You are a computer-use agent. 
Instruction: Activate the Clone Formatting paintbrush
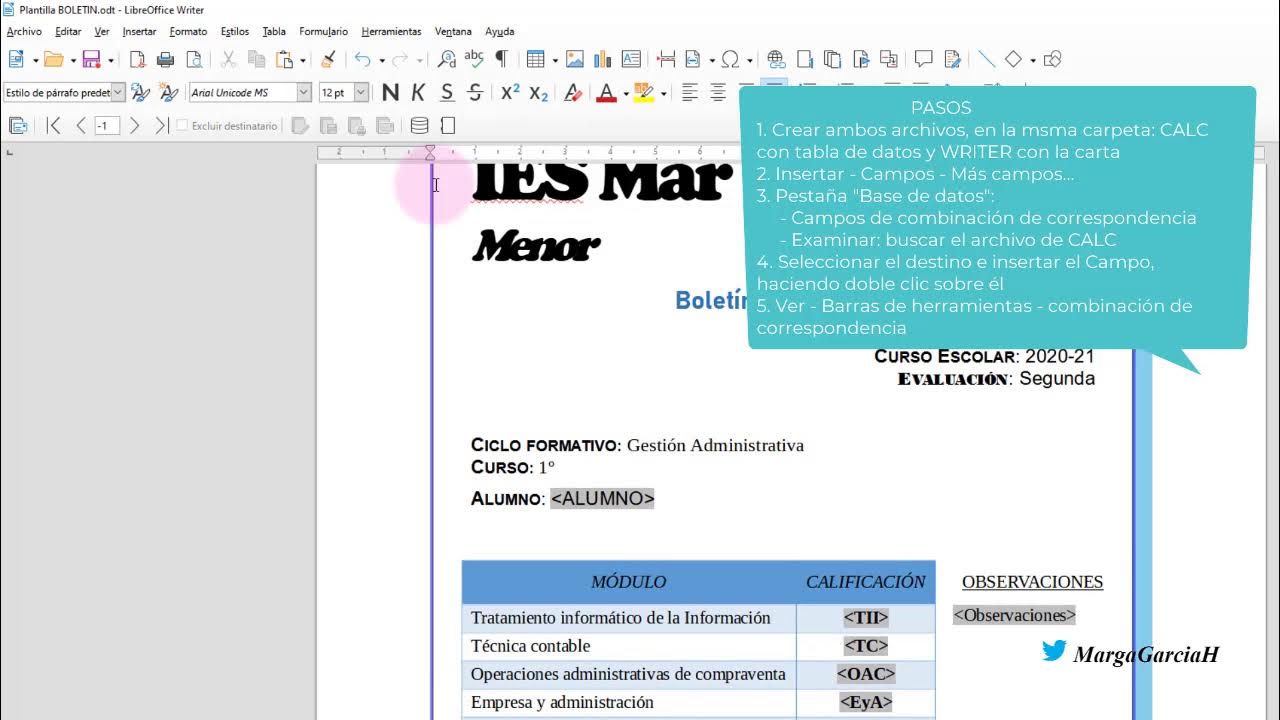pos(328,60)
